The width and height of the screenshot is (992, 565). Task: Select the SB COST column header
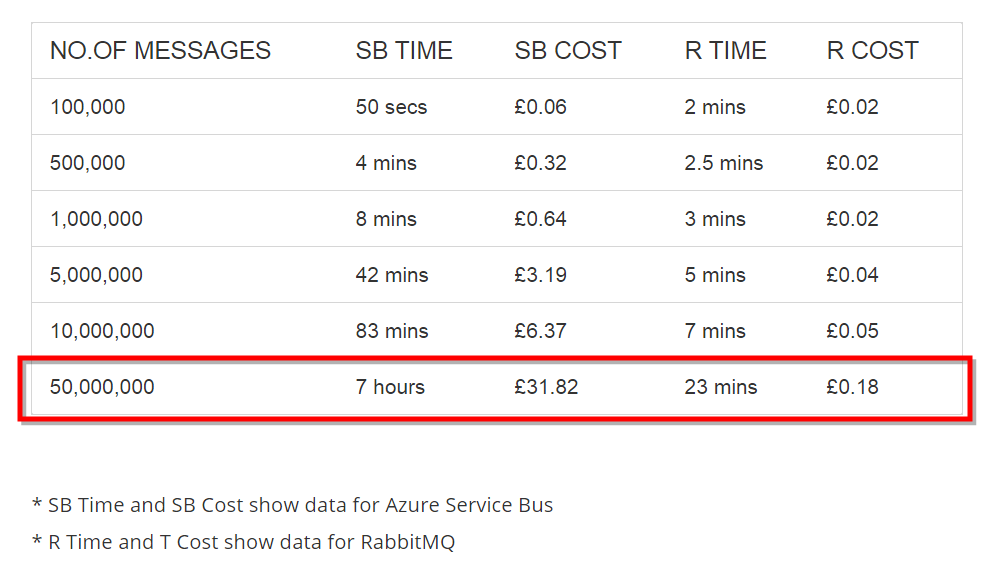(568, 51)
